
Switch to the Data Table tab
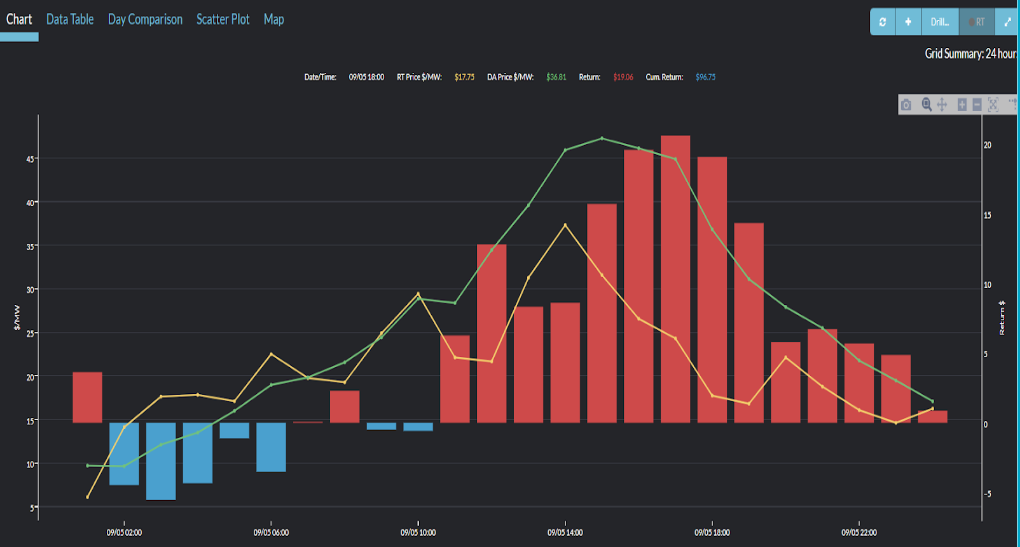70,19
